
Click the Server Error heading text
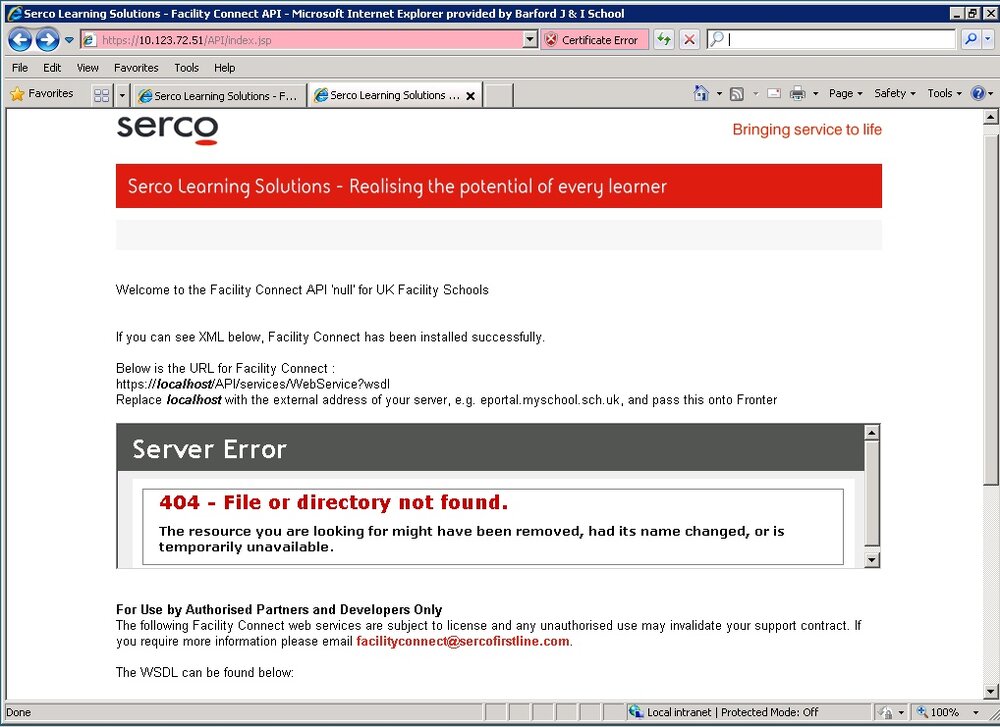209,450
